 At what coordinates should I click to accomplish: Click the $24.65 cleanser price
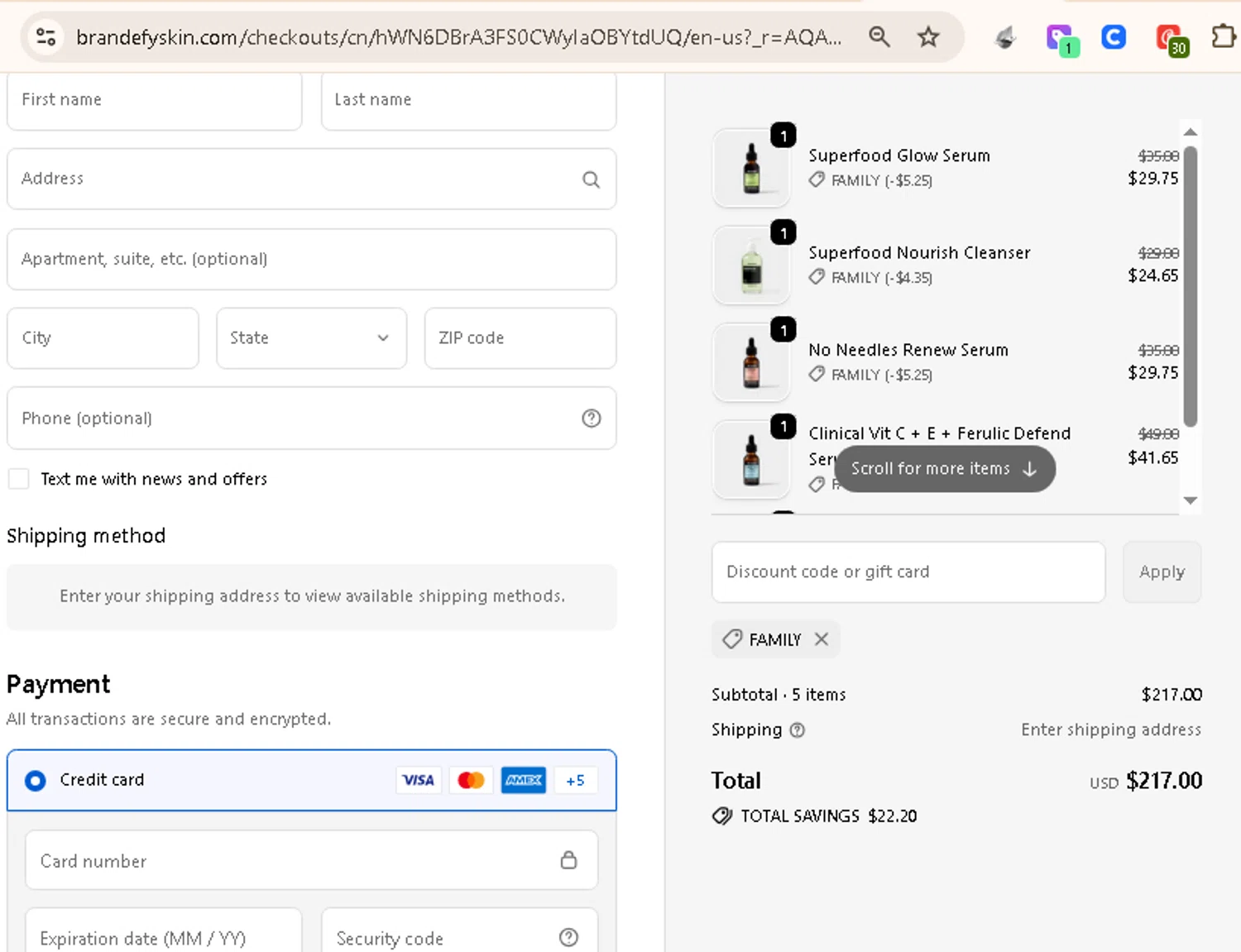point(1152,275)
